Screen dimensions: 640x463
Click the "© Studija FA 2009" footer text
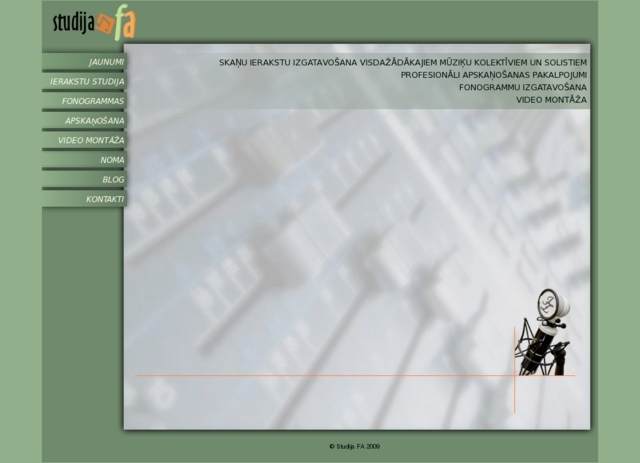[x=354, y=446]
